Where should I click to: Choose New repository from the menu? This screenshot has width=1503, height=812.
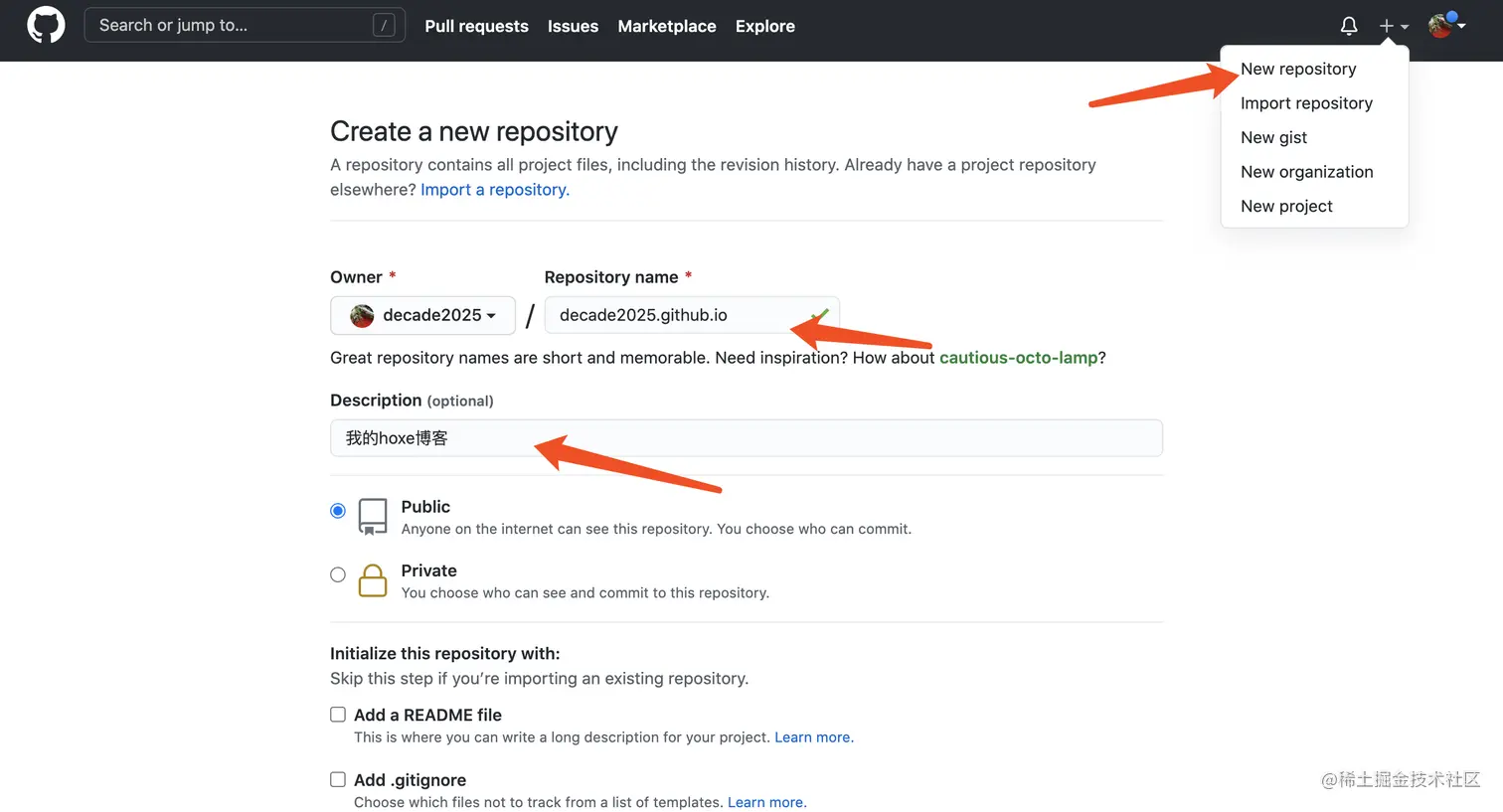pyautogui.click(x=1298, y=69)
